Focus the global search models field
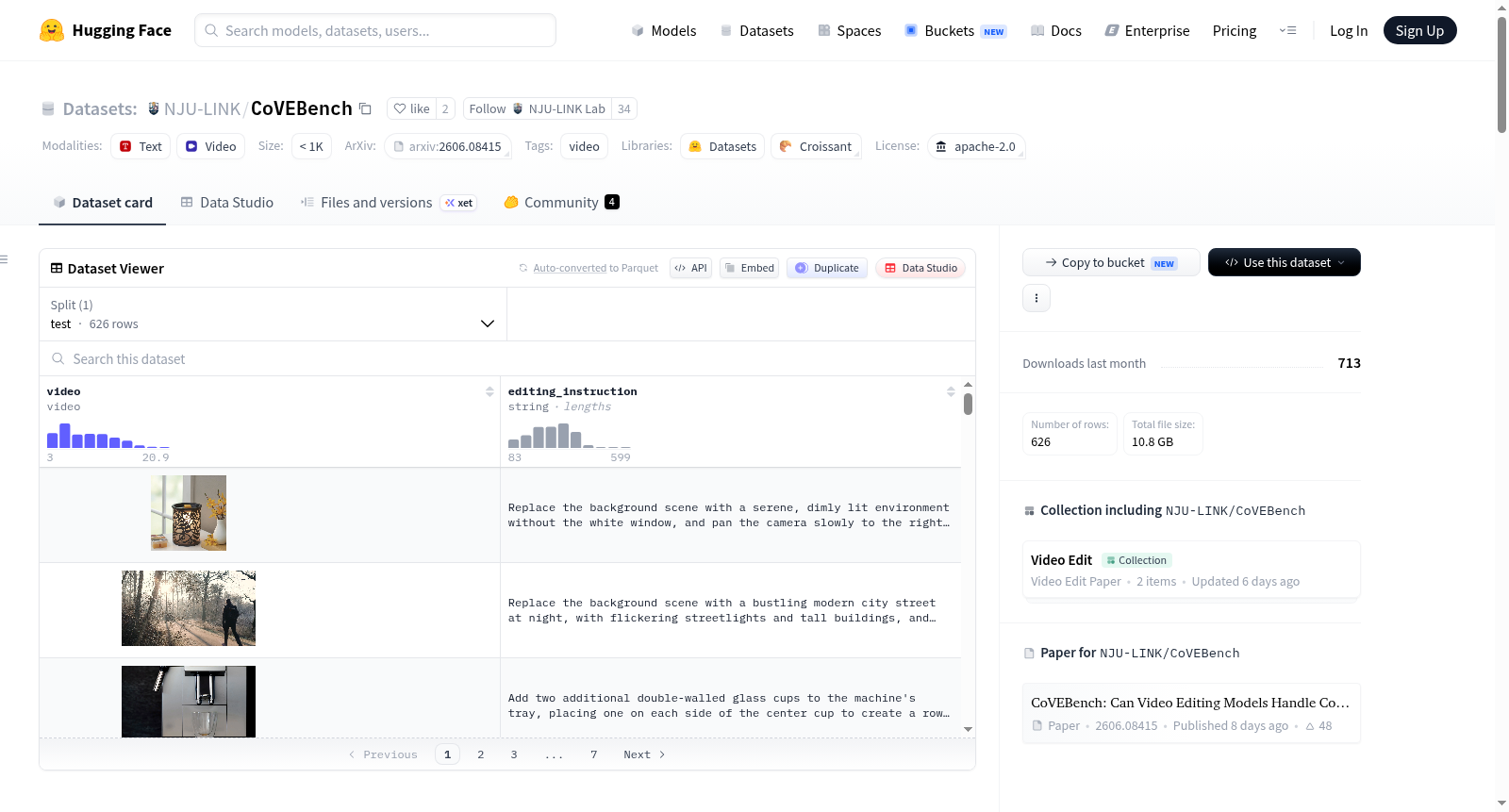1509x812 pixels. pos(375,30)
